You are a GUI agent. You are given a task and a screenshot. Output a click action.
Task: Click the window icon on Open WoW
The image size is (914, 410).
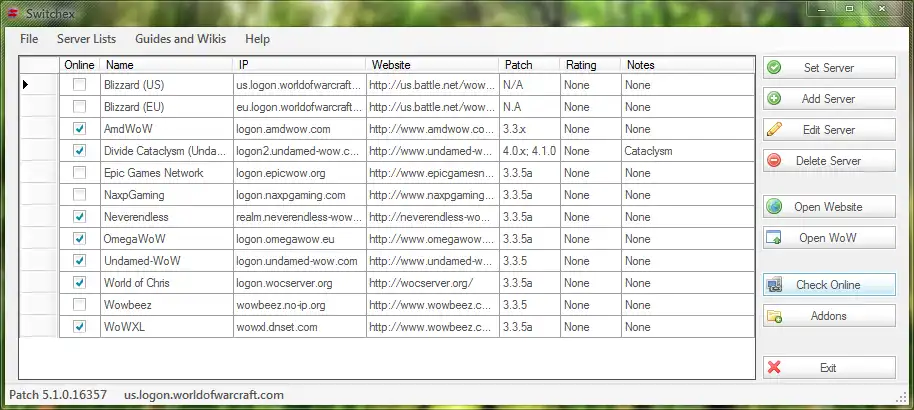(774, 237)
